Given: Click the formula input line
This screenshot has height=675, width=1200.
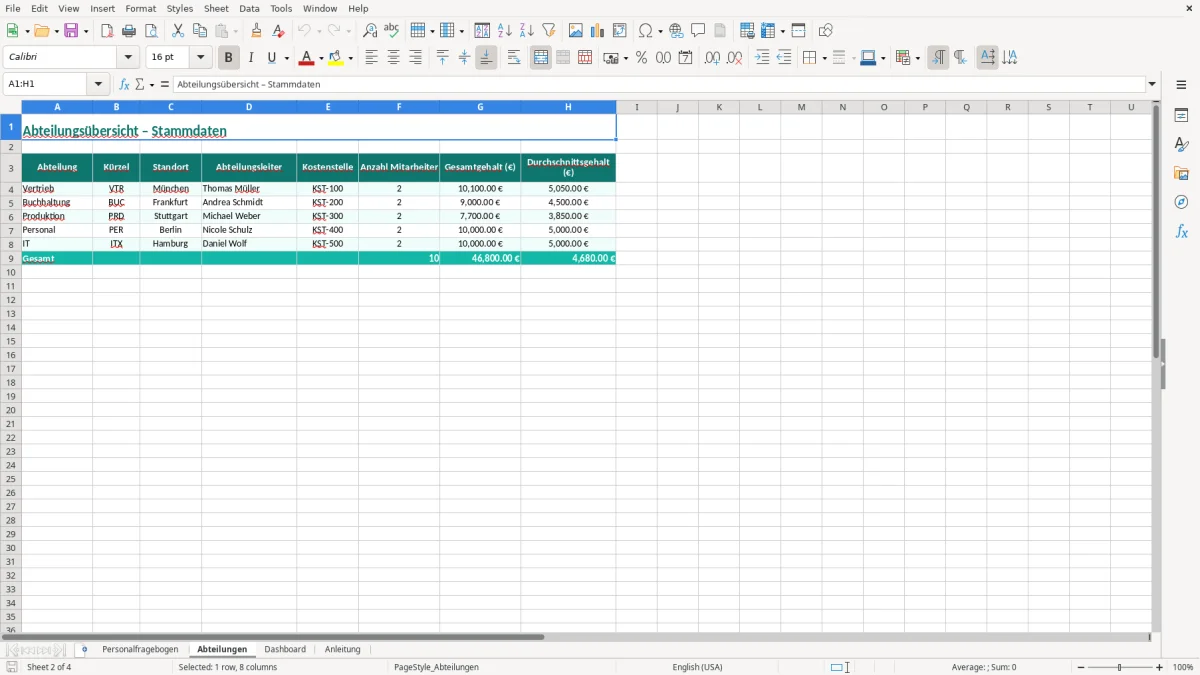Looking at the screenshot, I should click(659, 85).
